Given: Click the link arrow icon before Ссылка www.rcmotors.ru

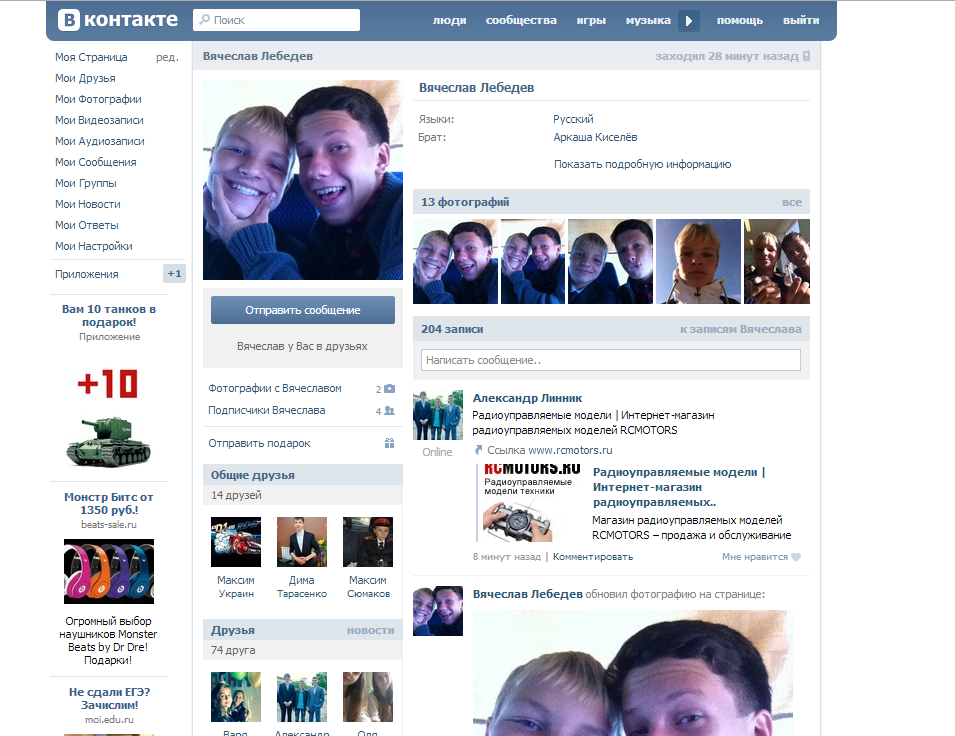Looking at the screenshot, I should click(x=479, y=450).
